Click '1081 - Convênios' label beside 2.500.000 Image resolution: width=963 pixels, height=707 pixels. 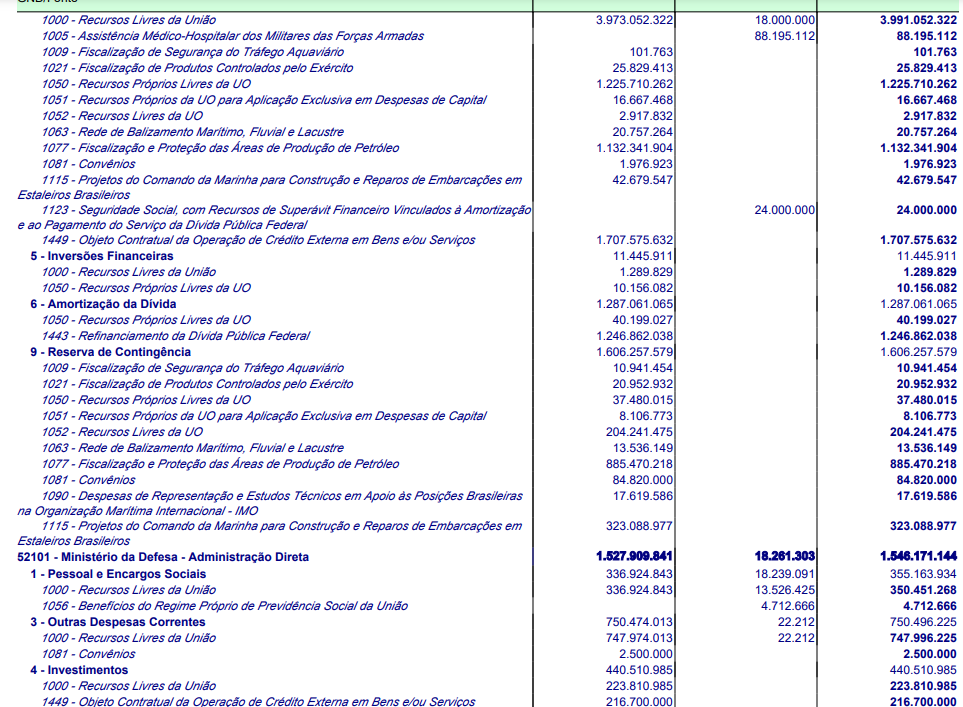pos(88,654)
